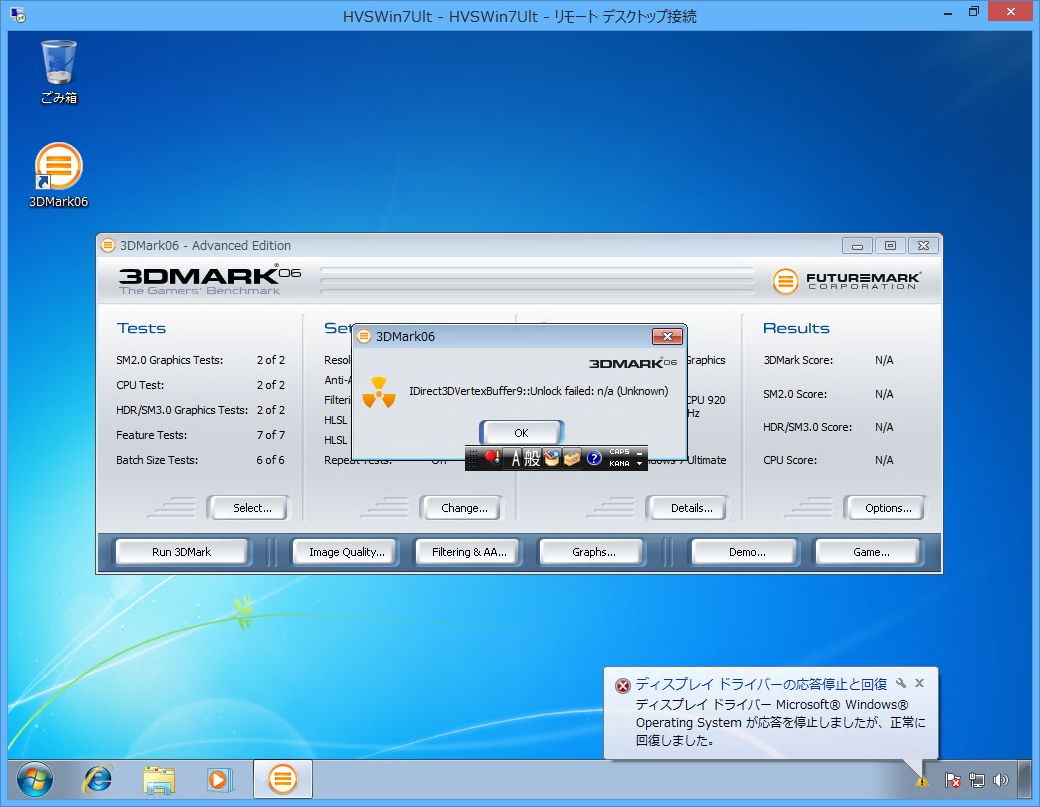This screenshot has height=807, width=1040.
Task: Open the volume speaker tray icon
Action: [1000, 780]
